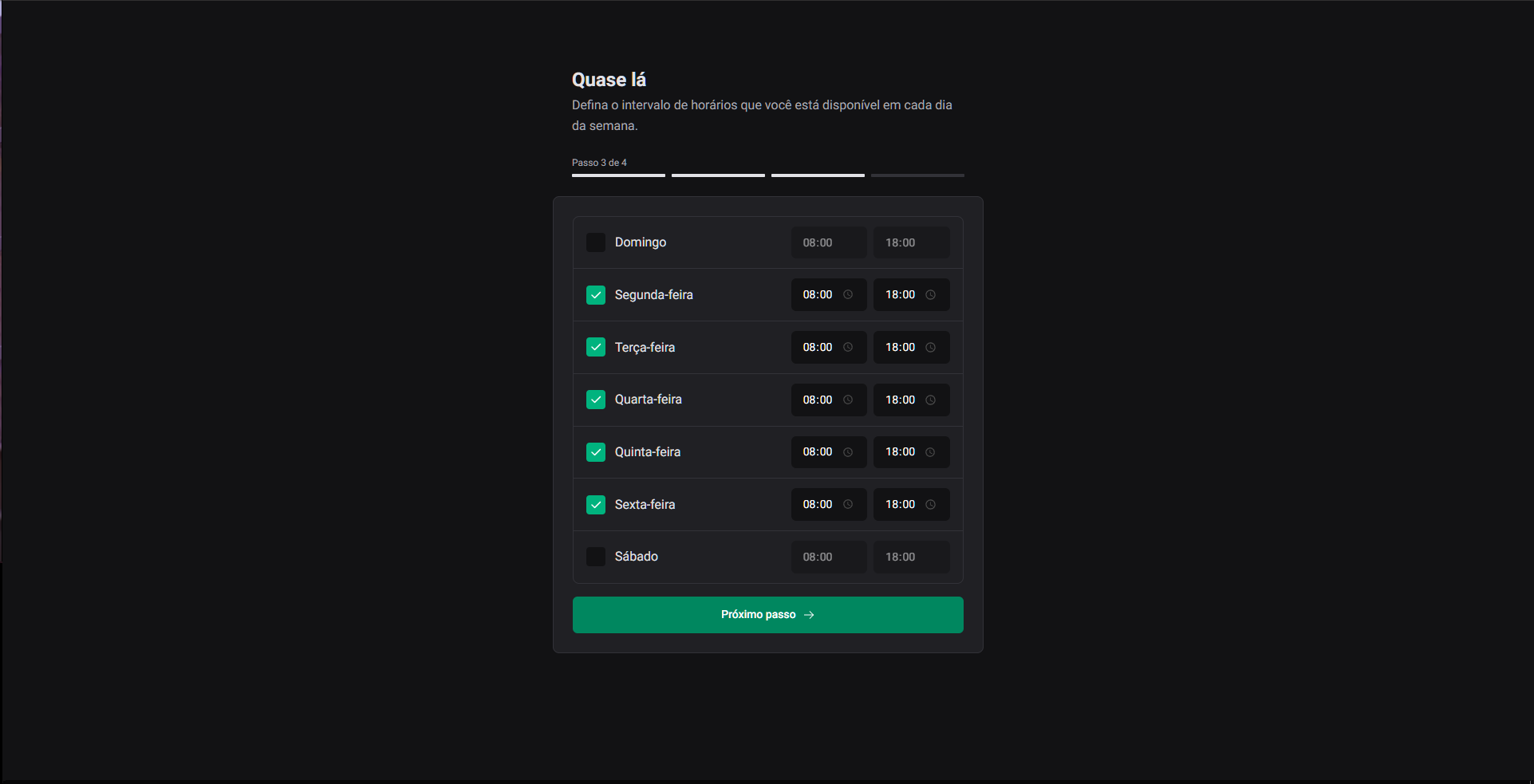Image resolution: width=1534 pixels, height=784 pixels.
Task: Click the 'Passo 3 de 4' text
Action: click(x=599, y=163)
